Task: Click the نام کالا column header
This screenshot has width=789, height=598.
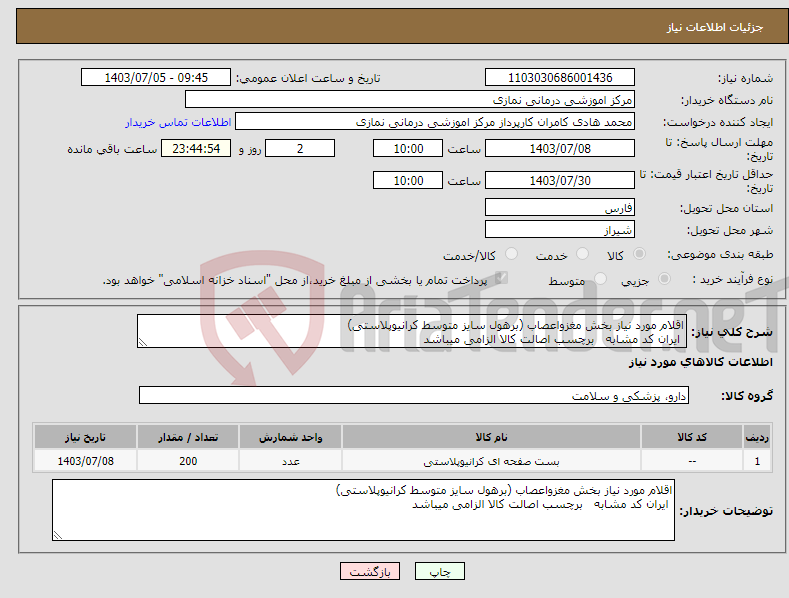Action: coord(491,437)
